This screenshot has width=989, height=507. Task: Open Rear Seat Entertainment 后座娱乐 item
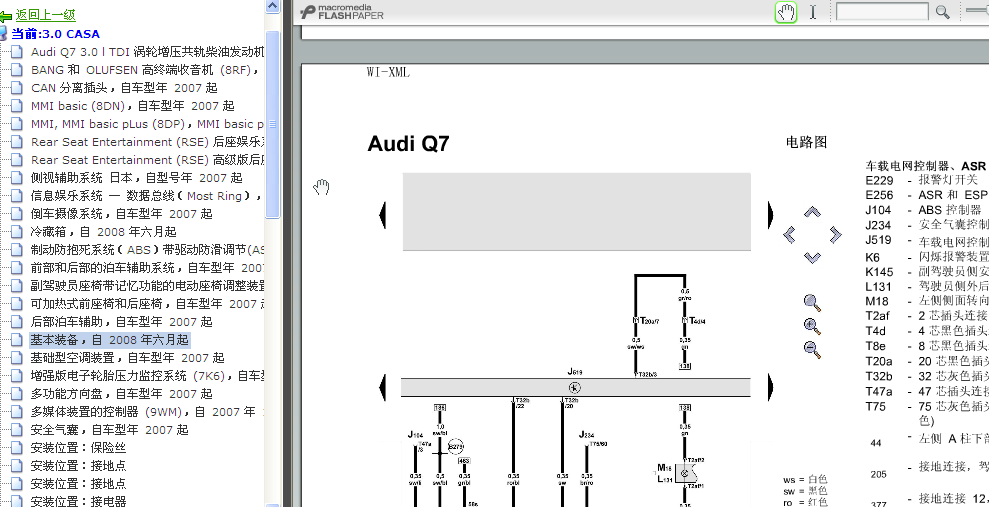pyautogui.click(x=148, y=142)
